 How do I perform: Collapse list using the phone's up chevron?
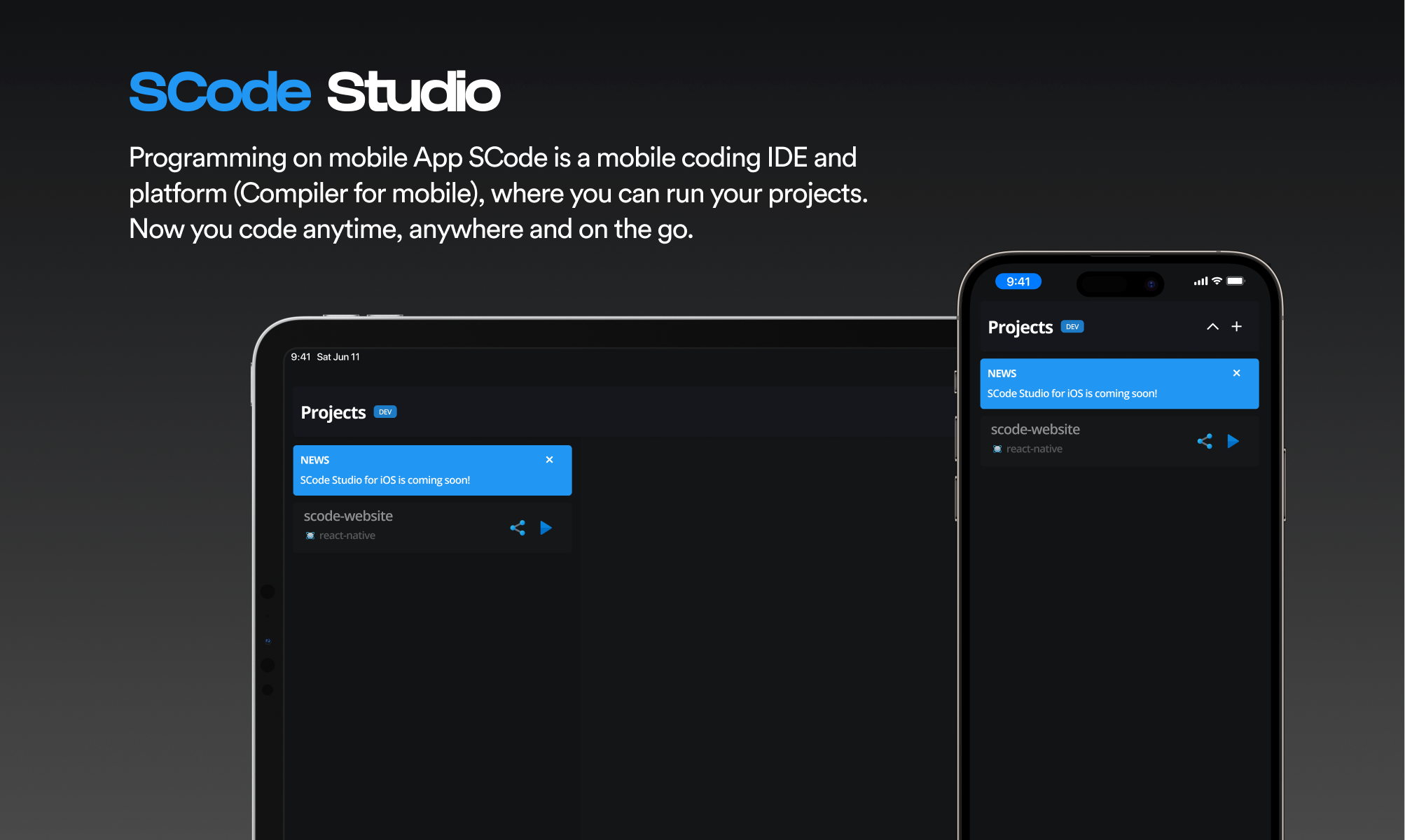click(x=1212, y=327)
